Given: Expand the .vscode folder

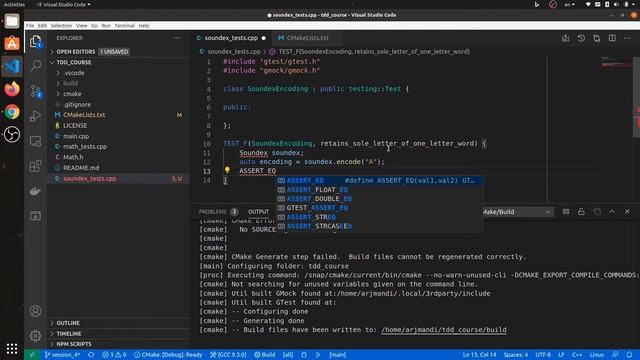Looking at the screenshot, I should click(118, 73).
